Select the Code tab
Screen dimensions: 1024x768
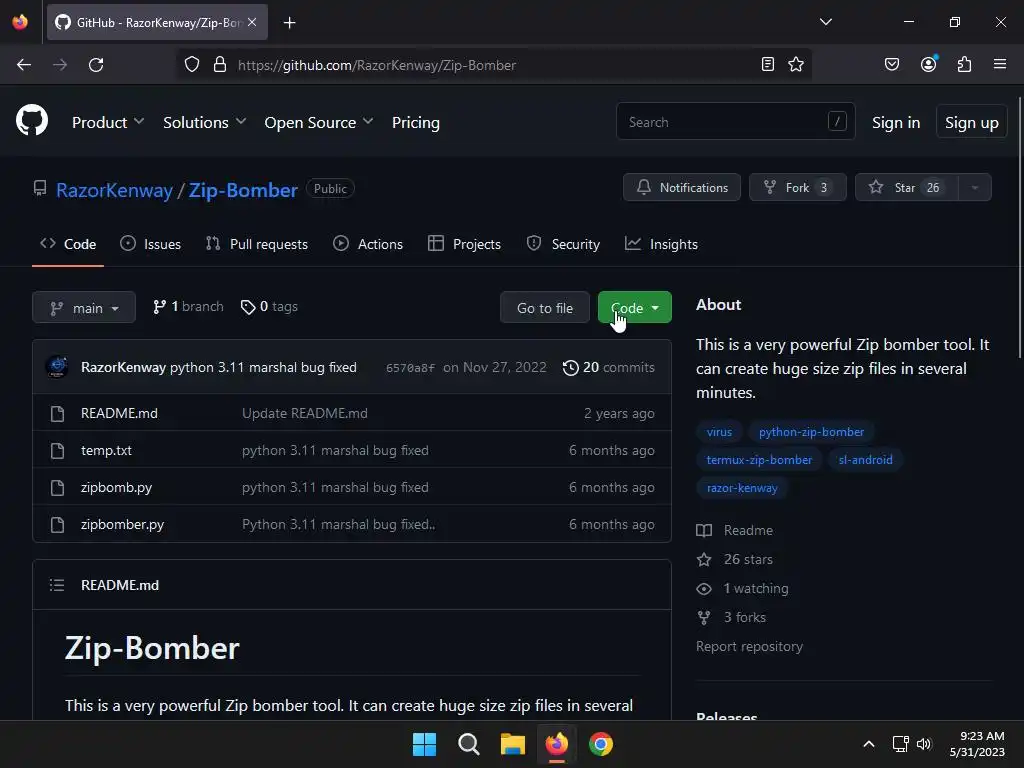(68, 244)
